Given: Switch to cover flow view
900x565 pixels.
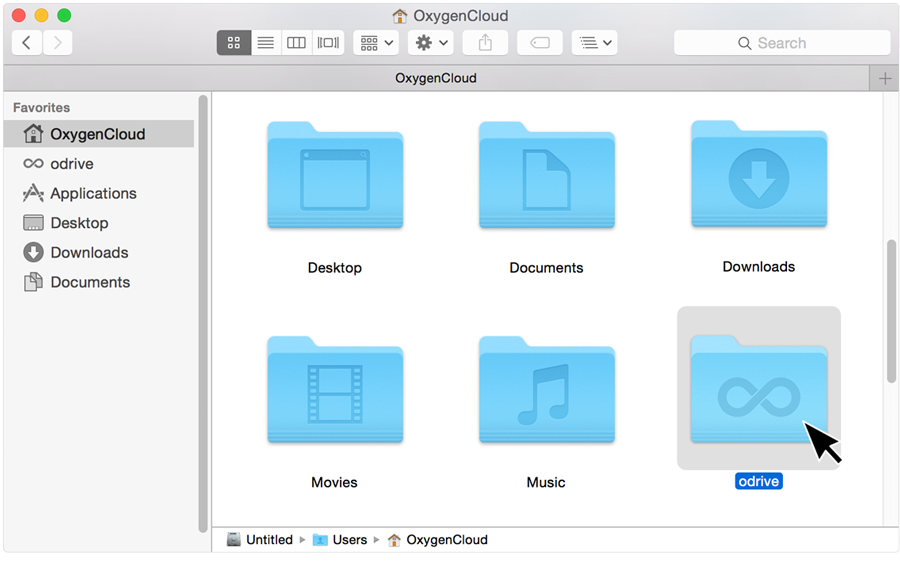Looking at the screenshot, I should 328,42.
